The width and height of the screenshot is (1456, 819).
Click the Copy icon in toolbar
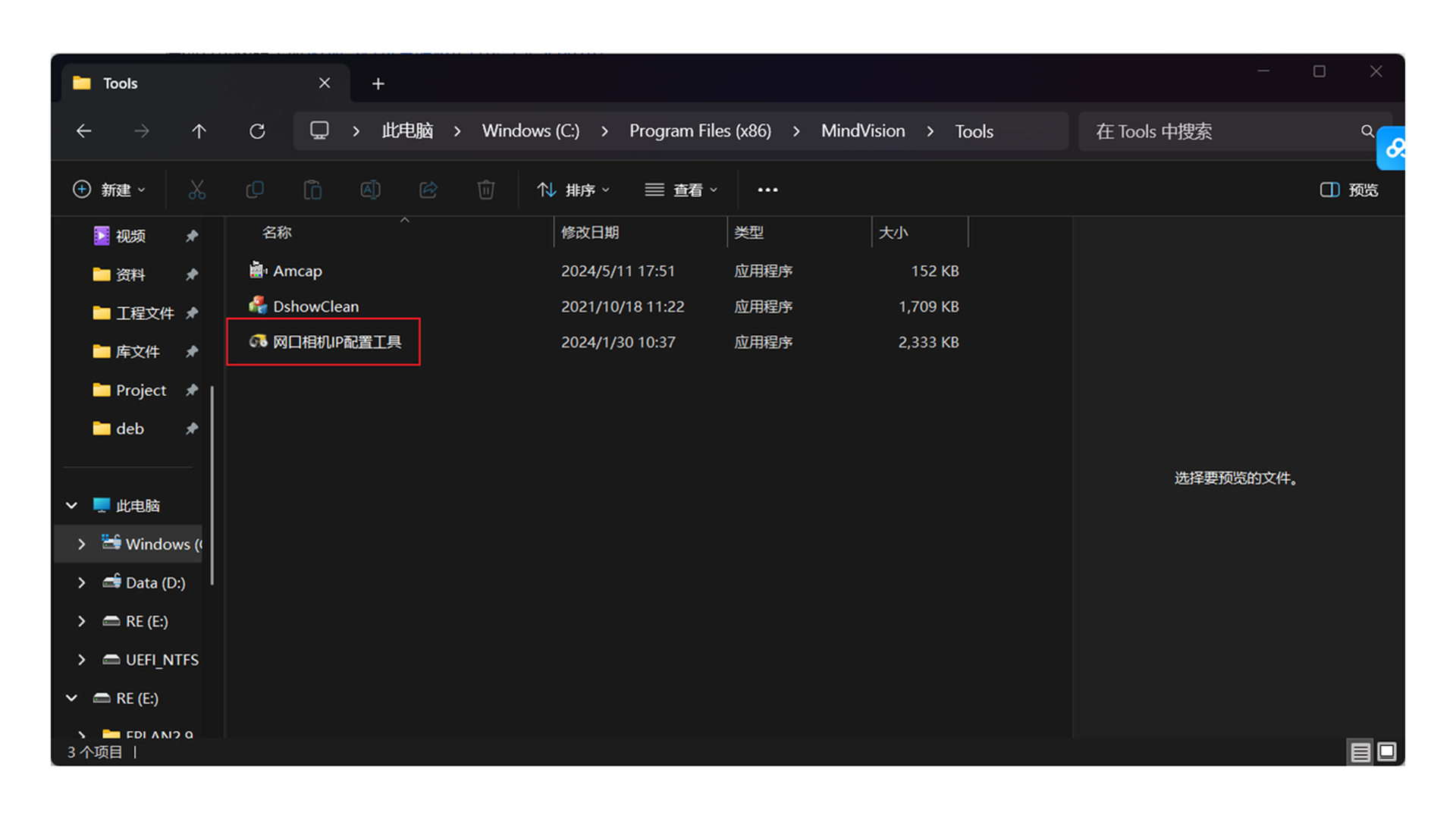(255, 190)
